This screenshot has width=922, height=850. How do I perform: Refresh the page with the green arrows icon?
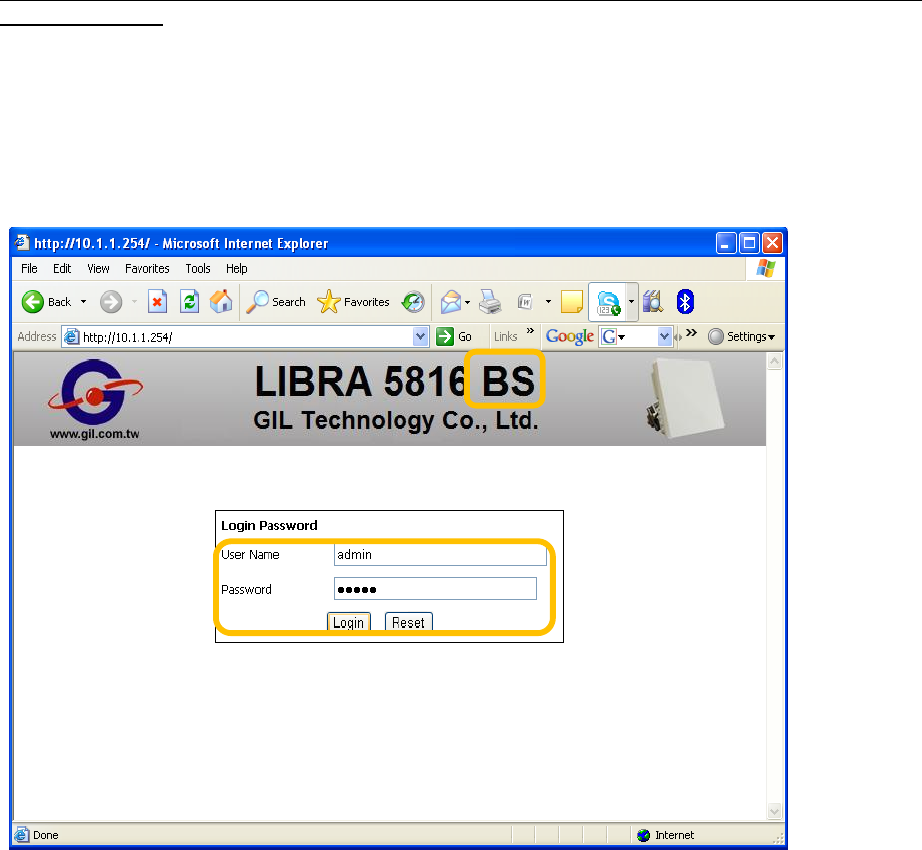tap(189, 302)
